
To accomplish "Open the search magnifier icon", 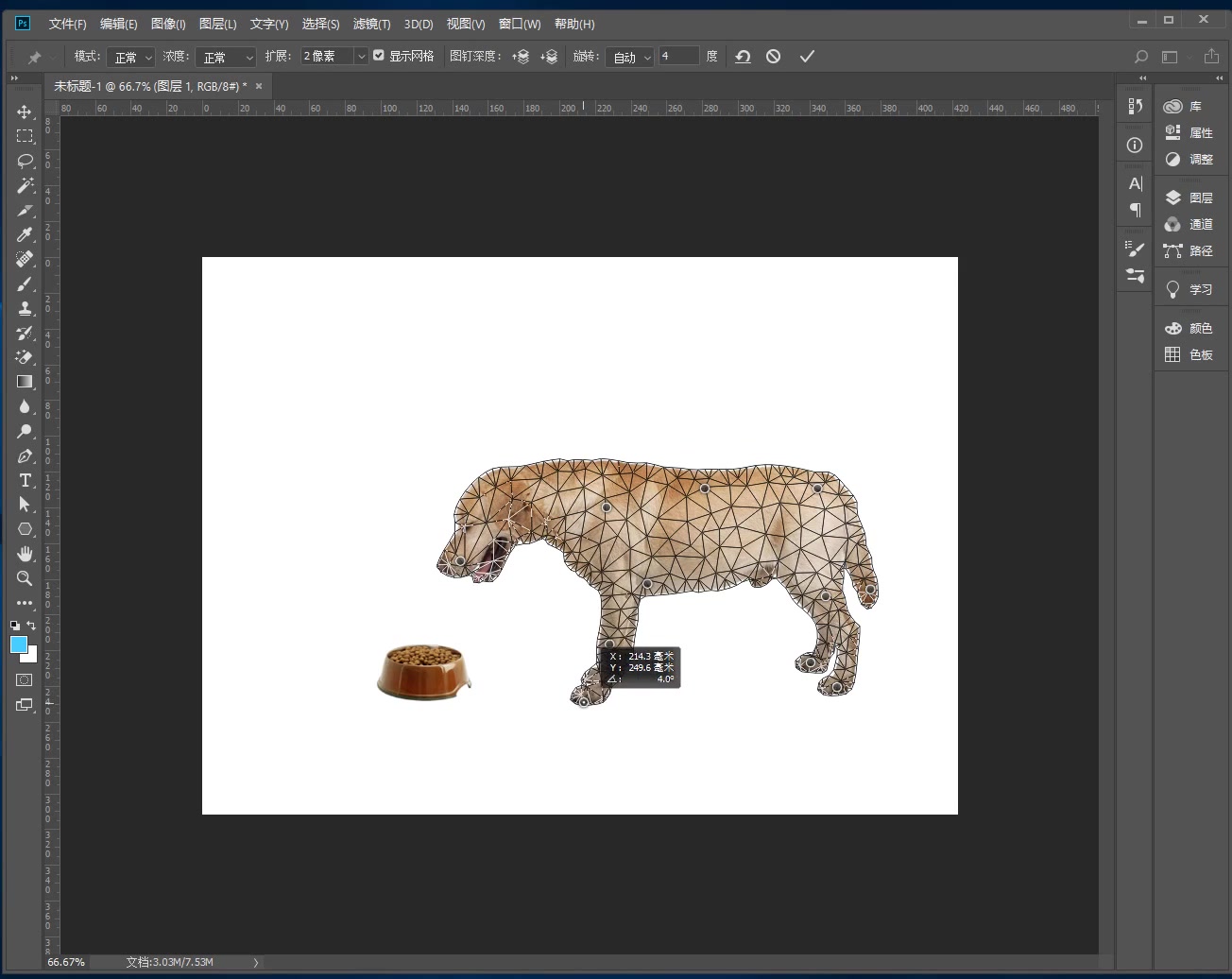I will coord(1140,57).
